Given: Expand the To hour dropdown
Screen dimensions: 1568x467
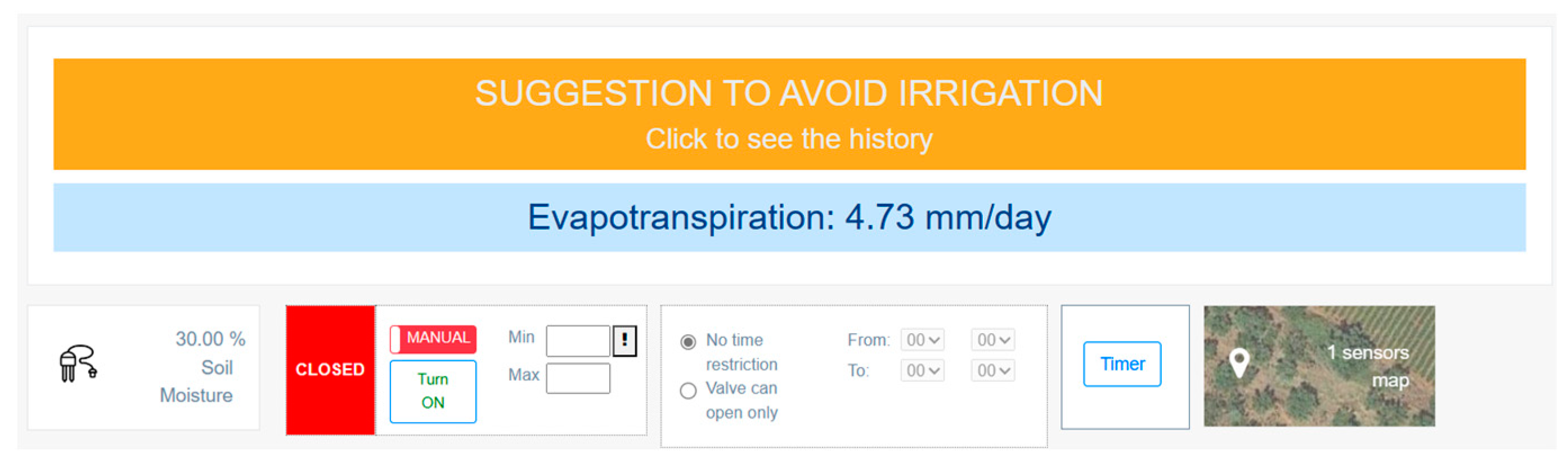Looking at the screenshot, I should coord(922,370).
